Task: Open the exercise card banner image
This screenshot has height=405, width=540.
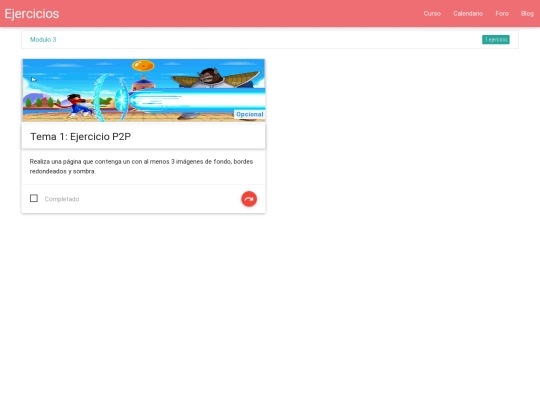Action: [144, 90]
